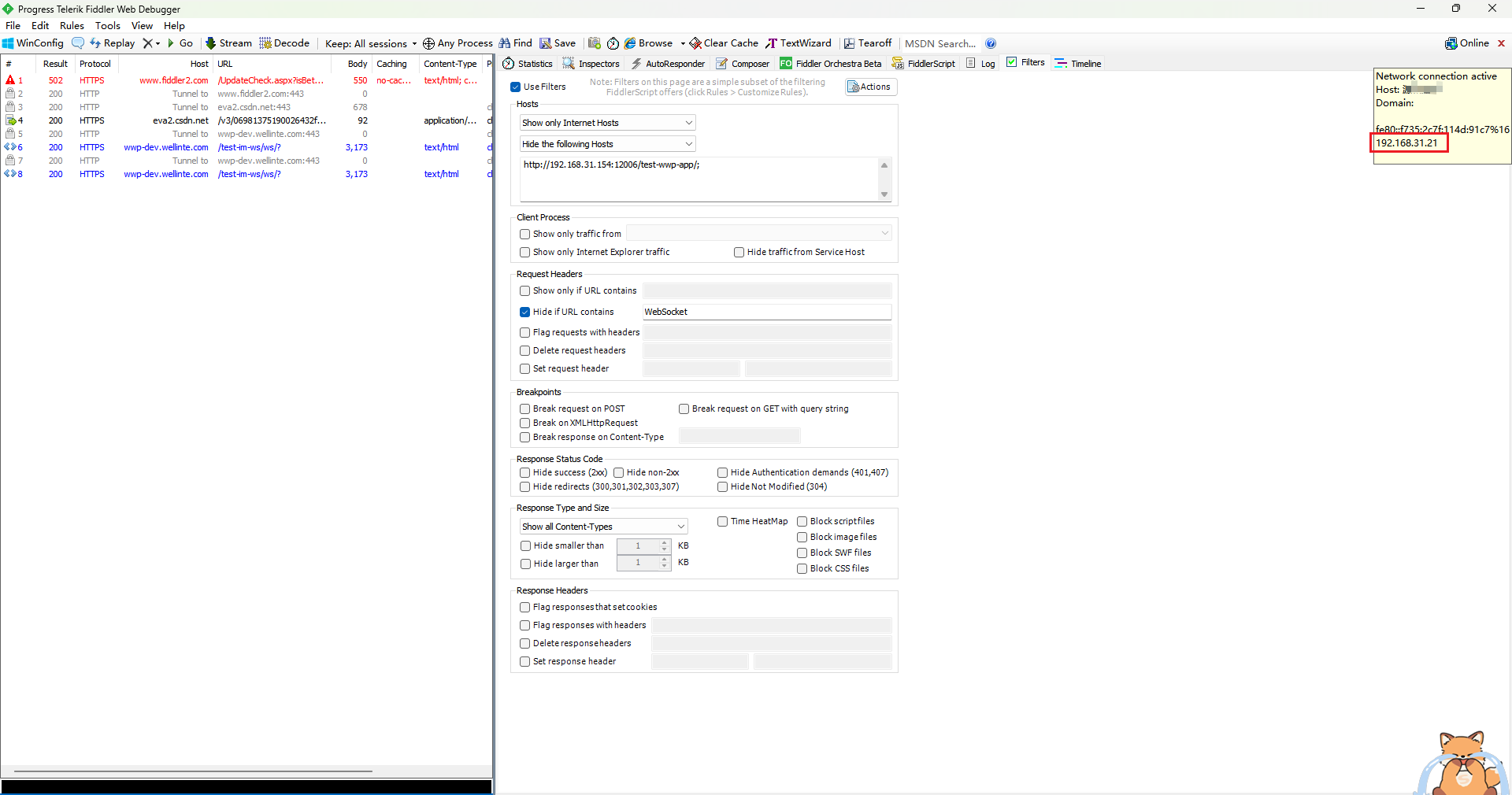Open the Statistics tab
This screenshot has width=1512, height=795.
point(528,64)
